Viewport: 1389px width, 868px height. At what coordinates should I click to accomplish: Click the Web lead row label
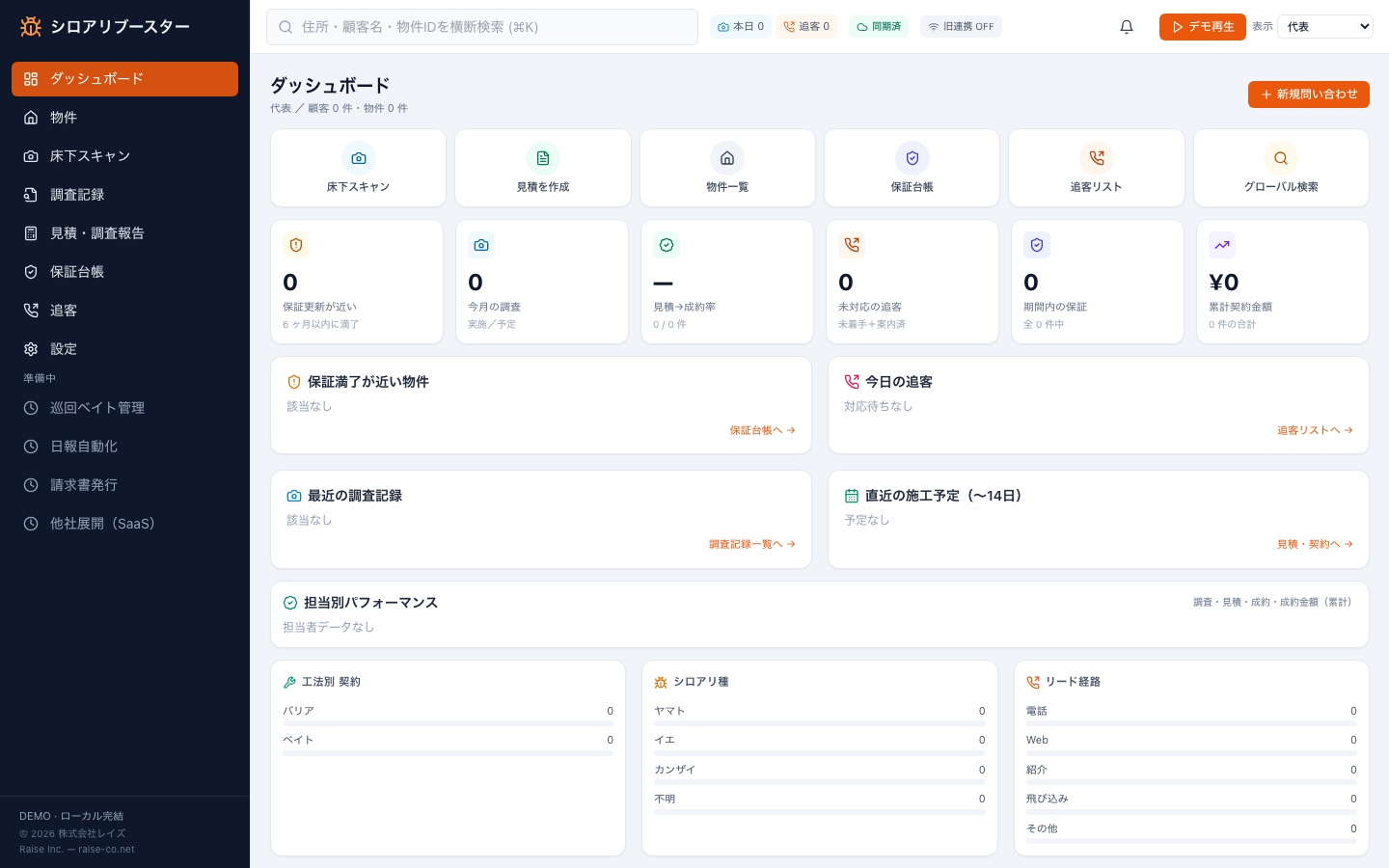pyautogui.click(x=1037, y=740)
